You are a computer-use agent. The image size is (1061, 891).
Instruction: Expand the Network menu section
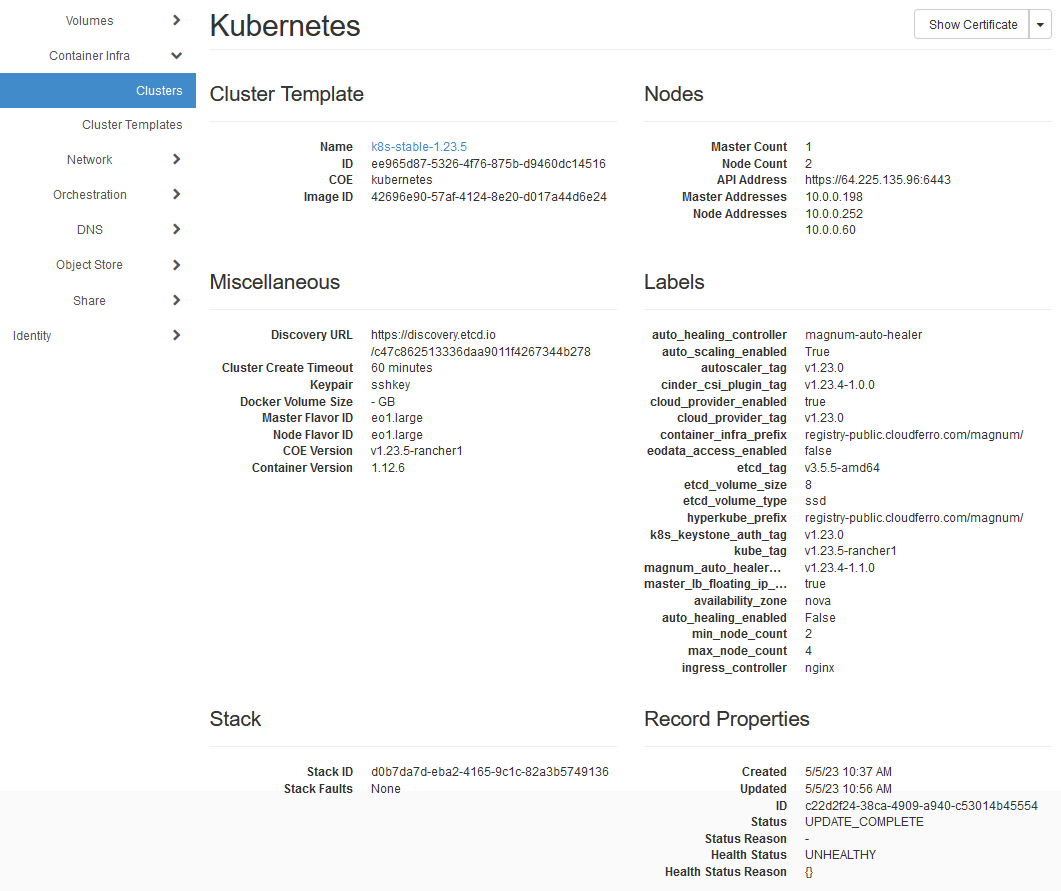89,160
